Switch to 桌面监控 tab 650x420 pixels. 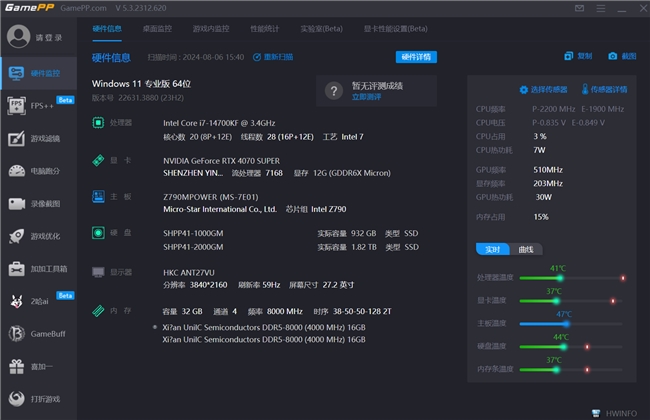point(157,29)
